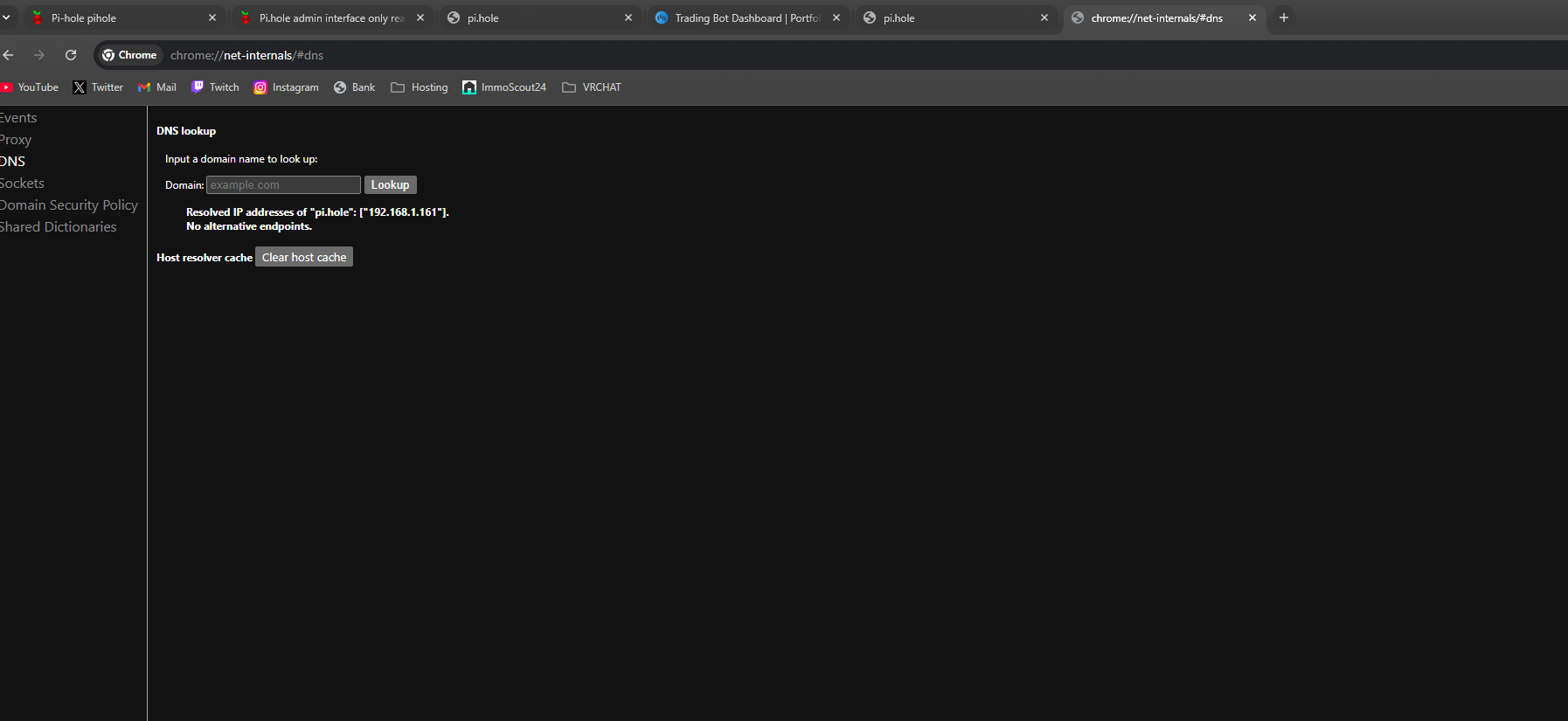
Task: Expand the VRCHAT bookmark folder
Action: [592, 87]
